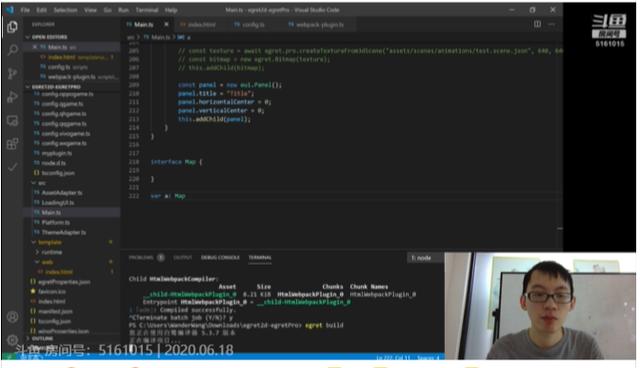Open the File menu
The width and height of the screenshot is (640, 368).
point(25,10)
